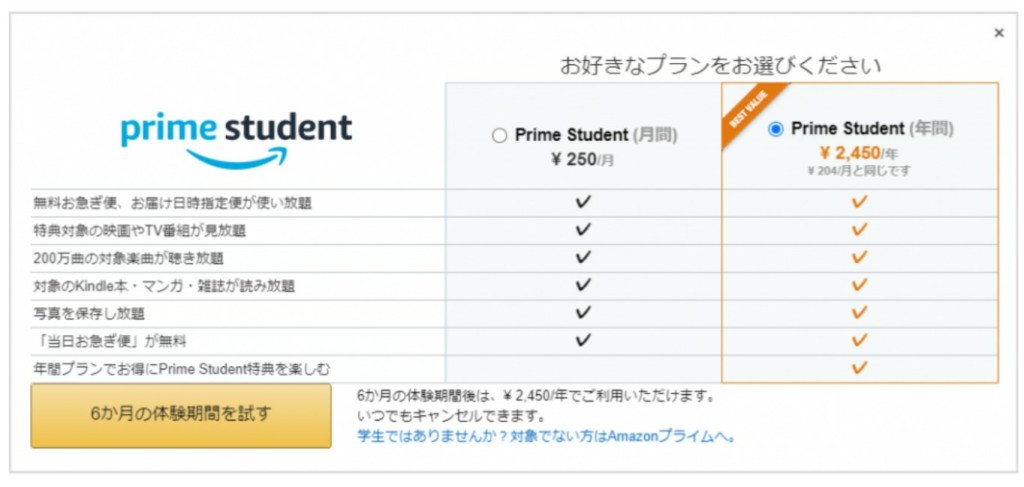The image size is (1024, 487).
Task: Click the BEST VALUE ribbon badge
Action: tap(748, 112)
